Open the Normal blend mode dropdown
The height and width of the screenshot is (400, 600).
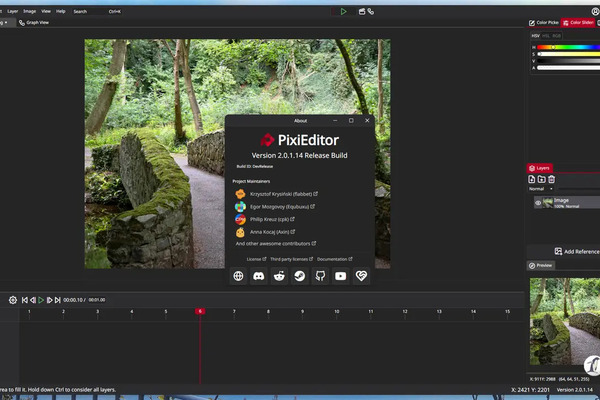point(541,189)
